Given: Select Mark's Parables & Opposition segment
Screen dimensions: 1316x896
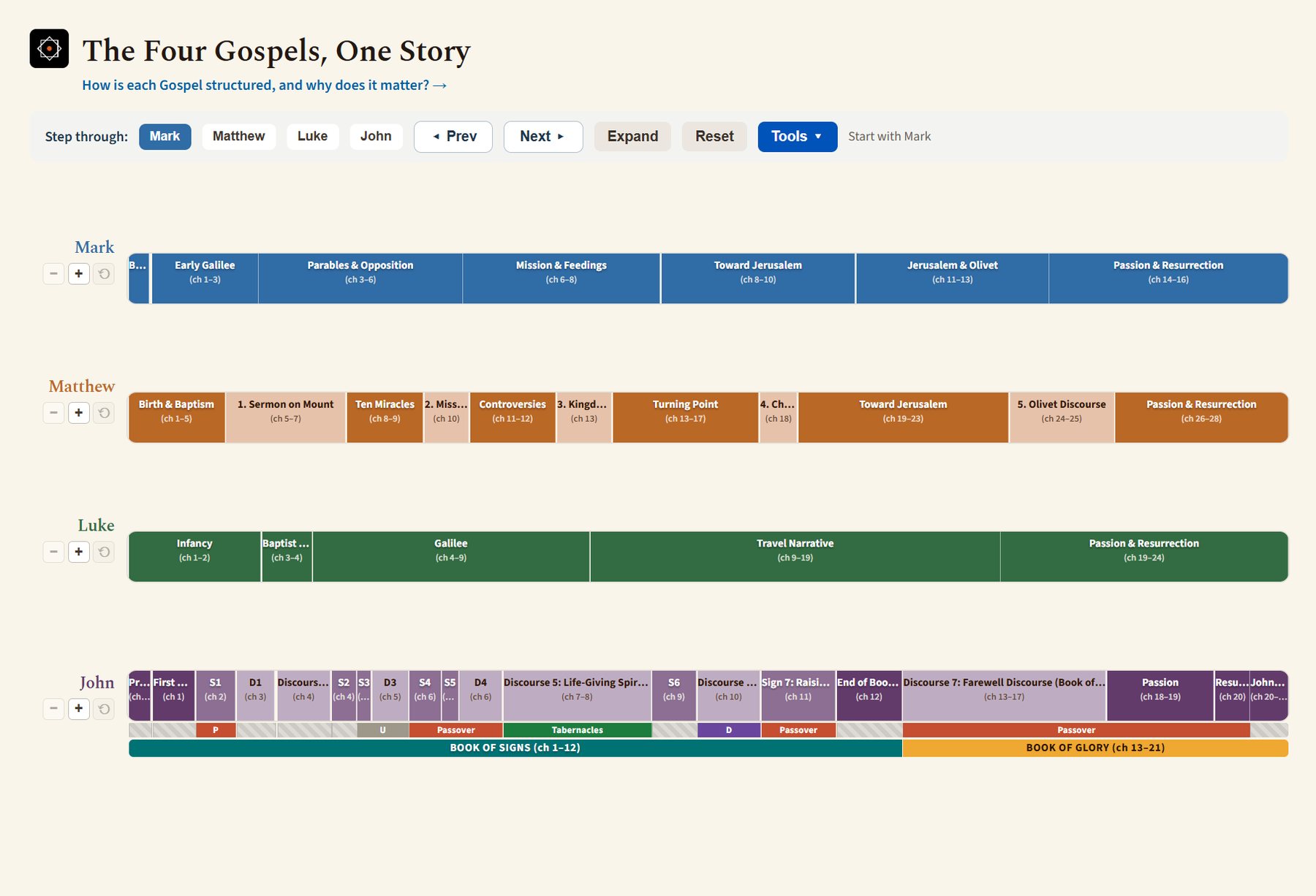Looking at the screenshot, I should click(x=360, y=278).
